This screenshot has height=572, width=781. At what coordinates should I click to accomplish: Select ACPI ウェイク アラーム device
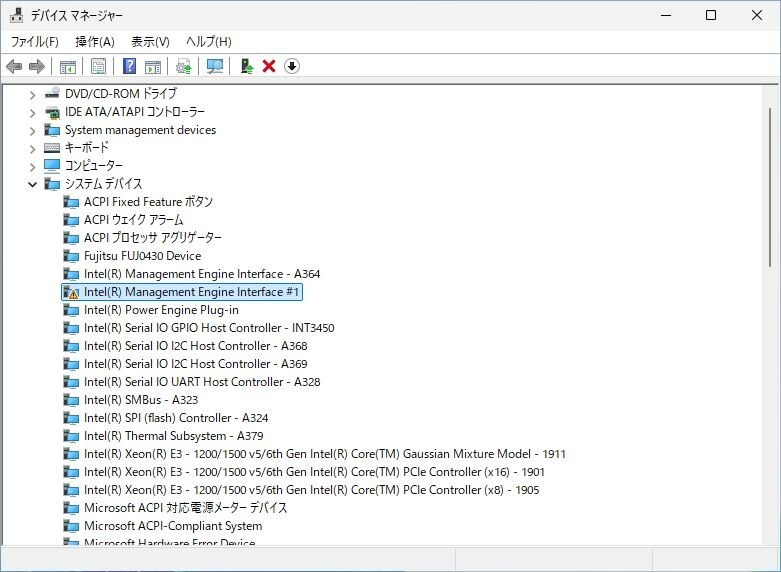tap(133, 220)
